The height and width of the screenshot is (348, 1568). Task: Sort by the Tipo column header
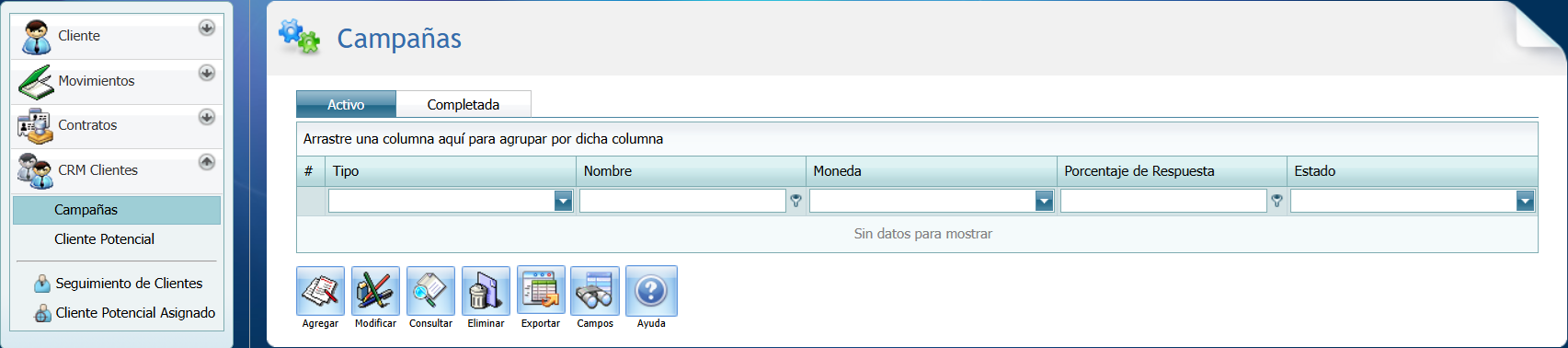[452, 171]
